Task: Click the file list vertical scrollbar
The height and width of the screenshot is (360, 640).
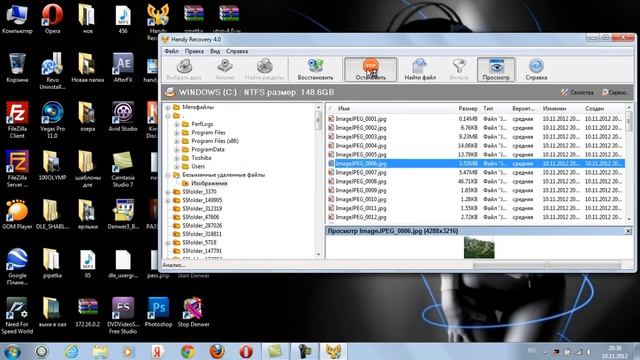Action: (629, 163)
